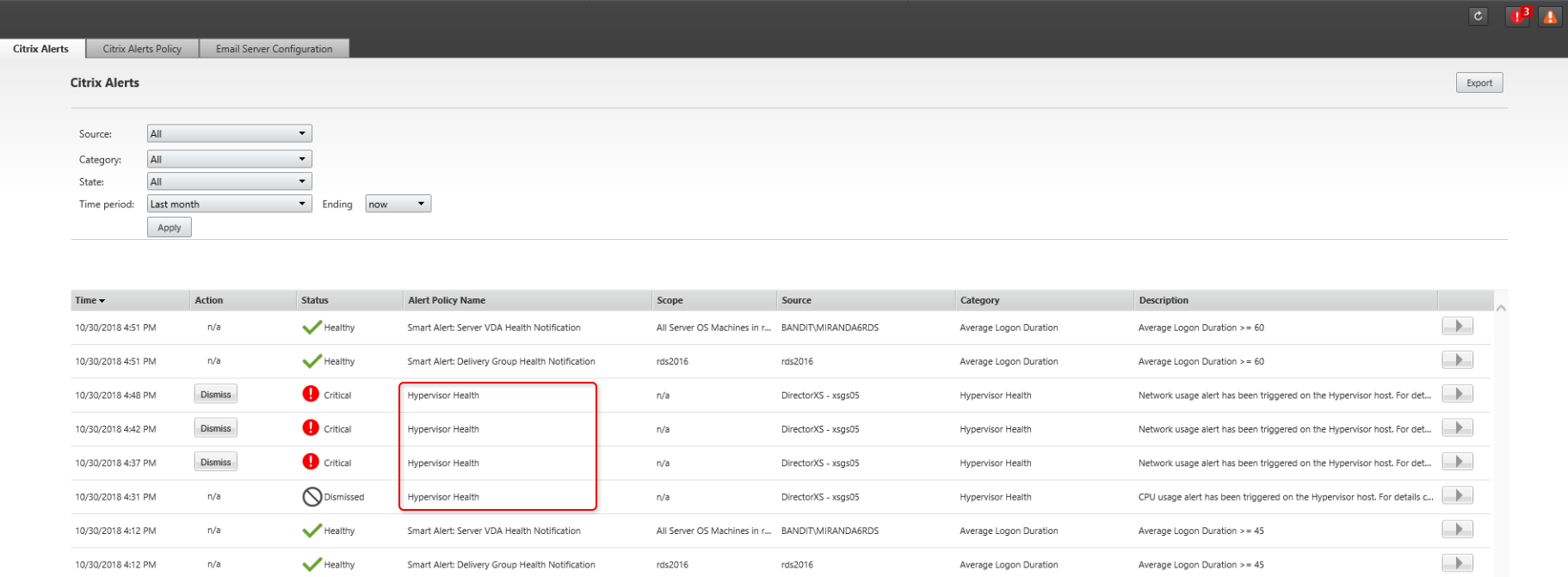Image resolution: width=1568 pixels, height=577 pixels.
Task: Open the Ending time dropdown
Action: tap(398, 204)
